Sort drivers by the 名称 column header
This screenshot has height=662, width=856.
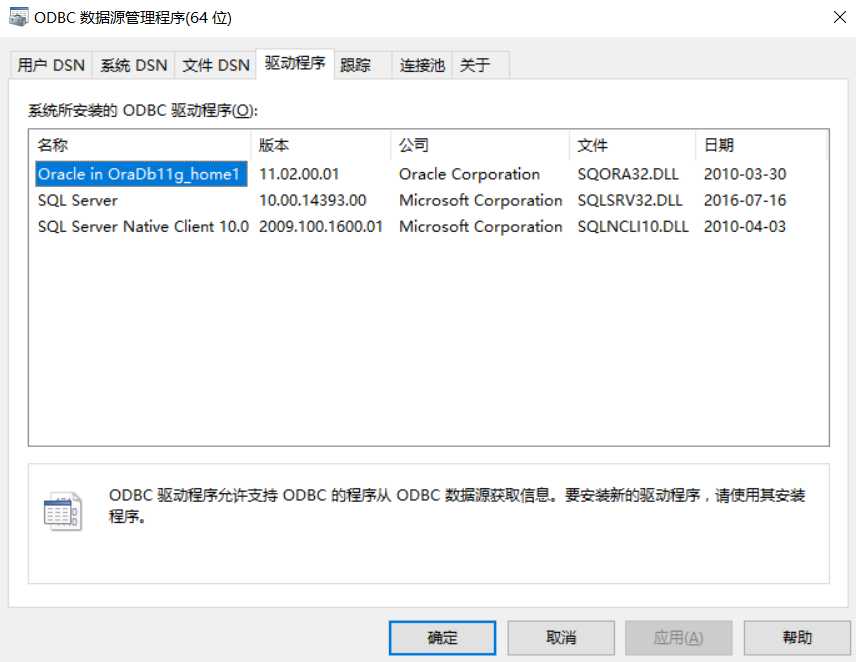(140, 145)
